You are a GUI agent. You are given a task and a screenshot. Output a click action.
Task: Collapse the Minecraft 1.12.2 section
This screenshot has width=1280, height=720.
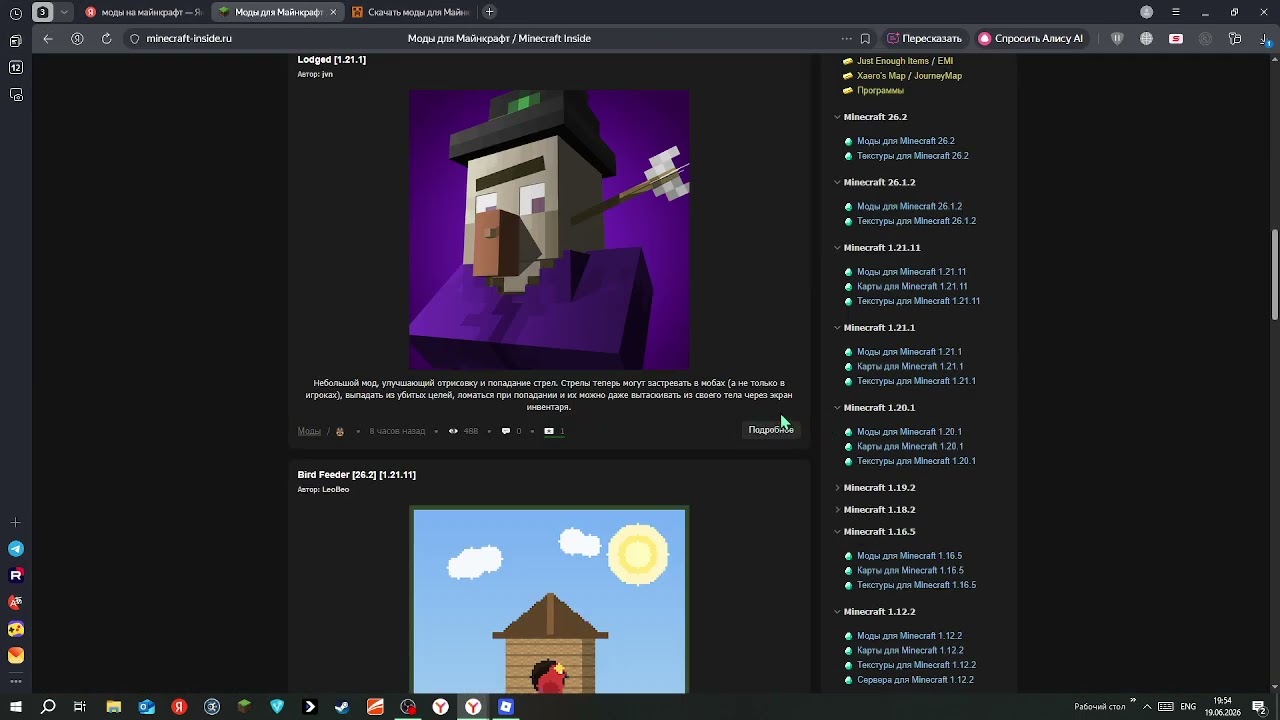(x=838, y=612)
